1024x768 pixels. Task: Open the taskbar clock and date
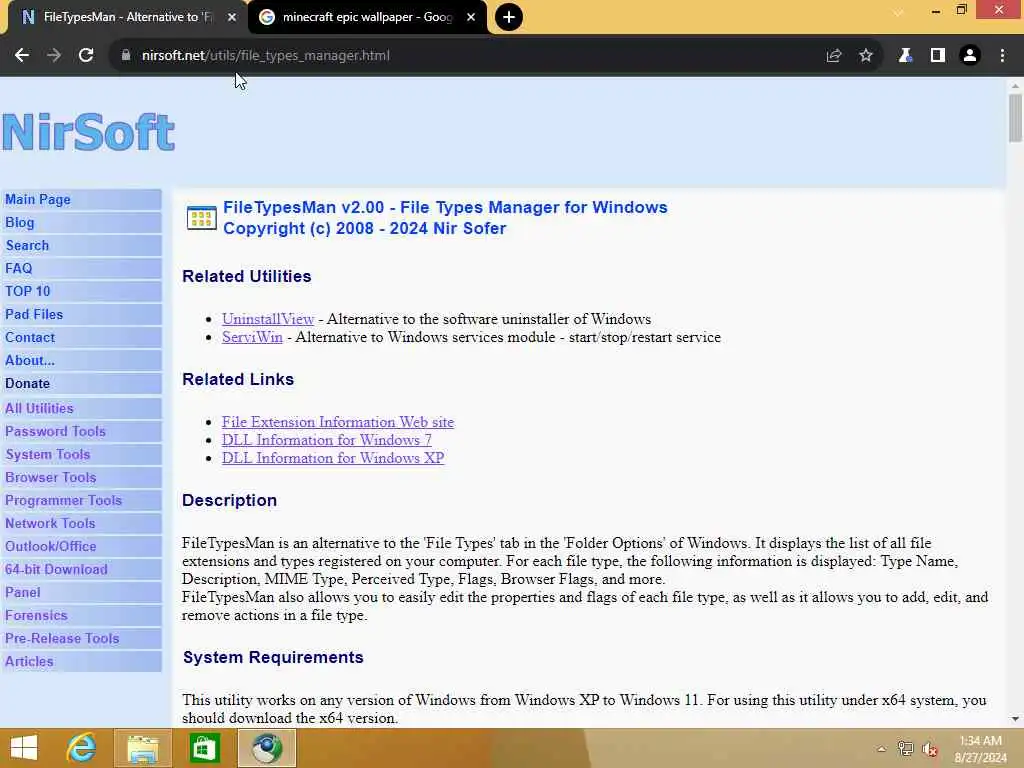click(980, 749)
